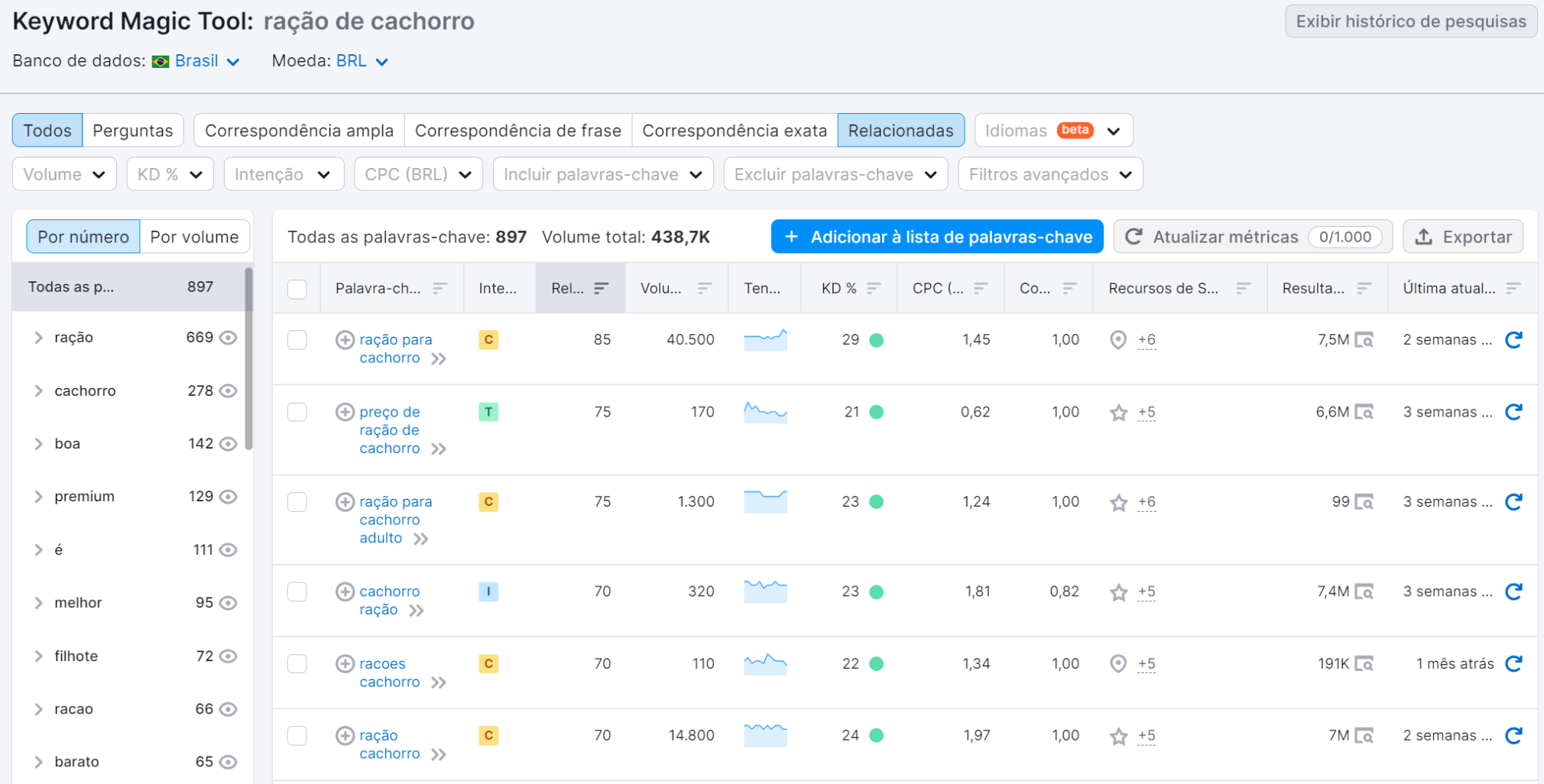Image resolution: width=1544 pixels, height=784 pixels.
Task: Add ração cachorro with plus icon
Action: coord(345,735)
